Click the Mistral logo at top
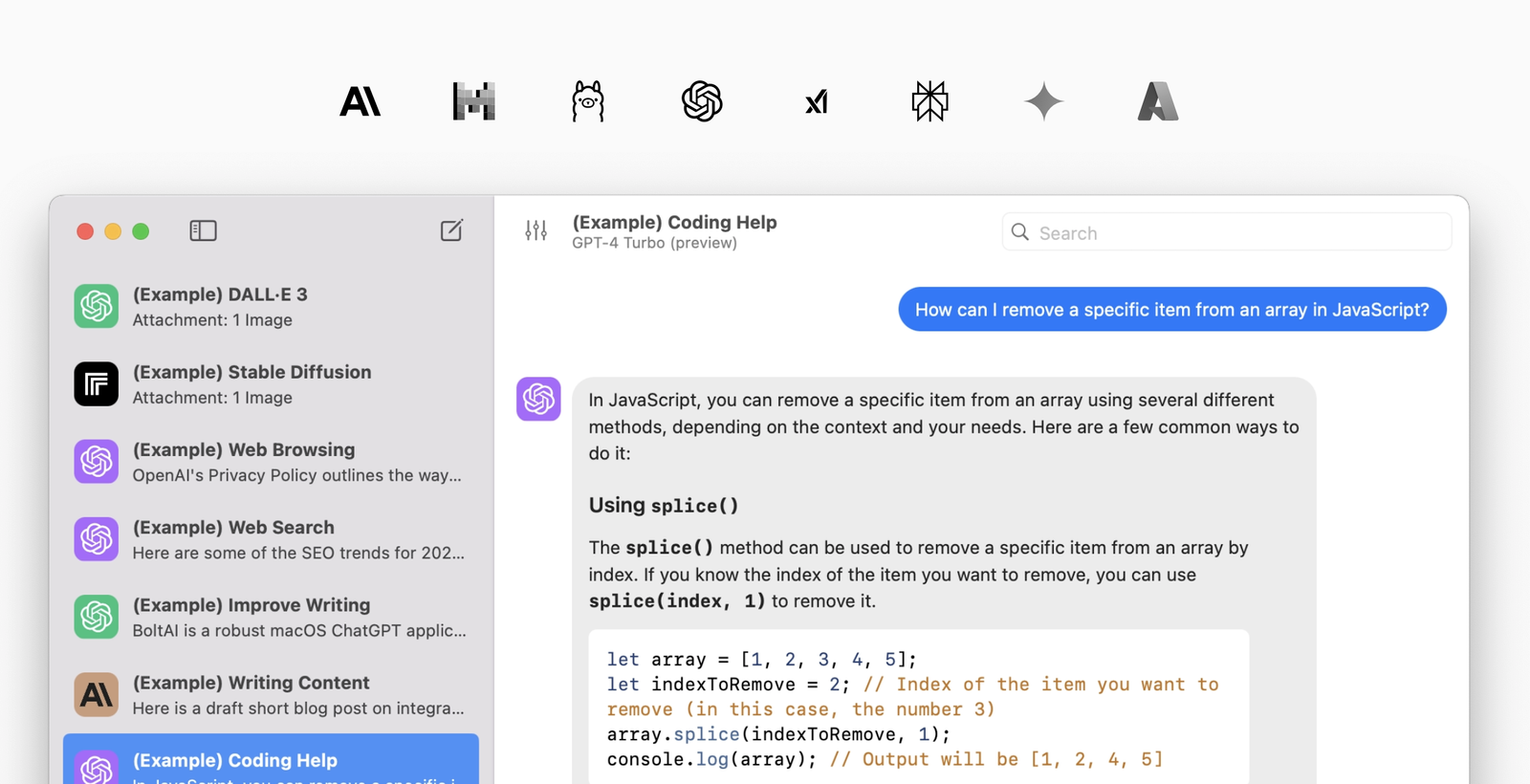 [473, 101]
